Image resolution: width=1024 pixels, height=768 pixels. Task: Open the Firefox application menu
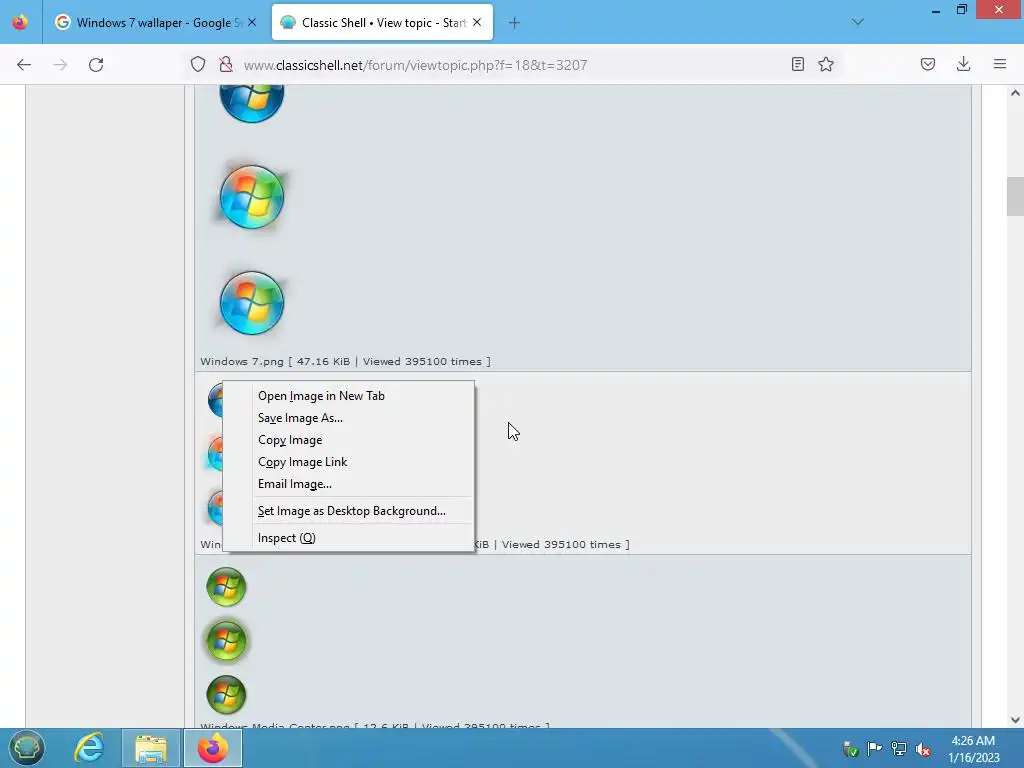pos(1000,64)
